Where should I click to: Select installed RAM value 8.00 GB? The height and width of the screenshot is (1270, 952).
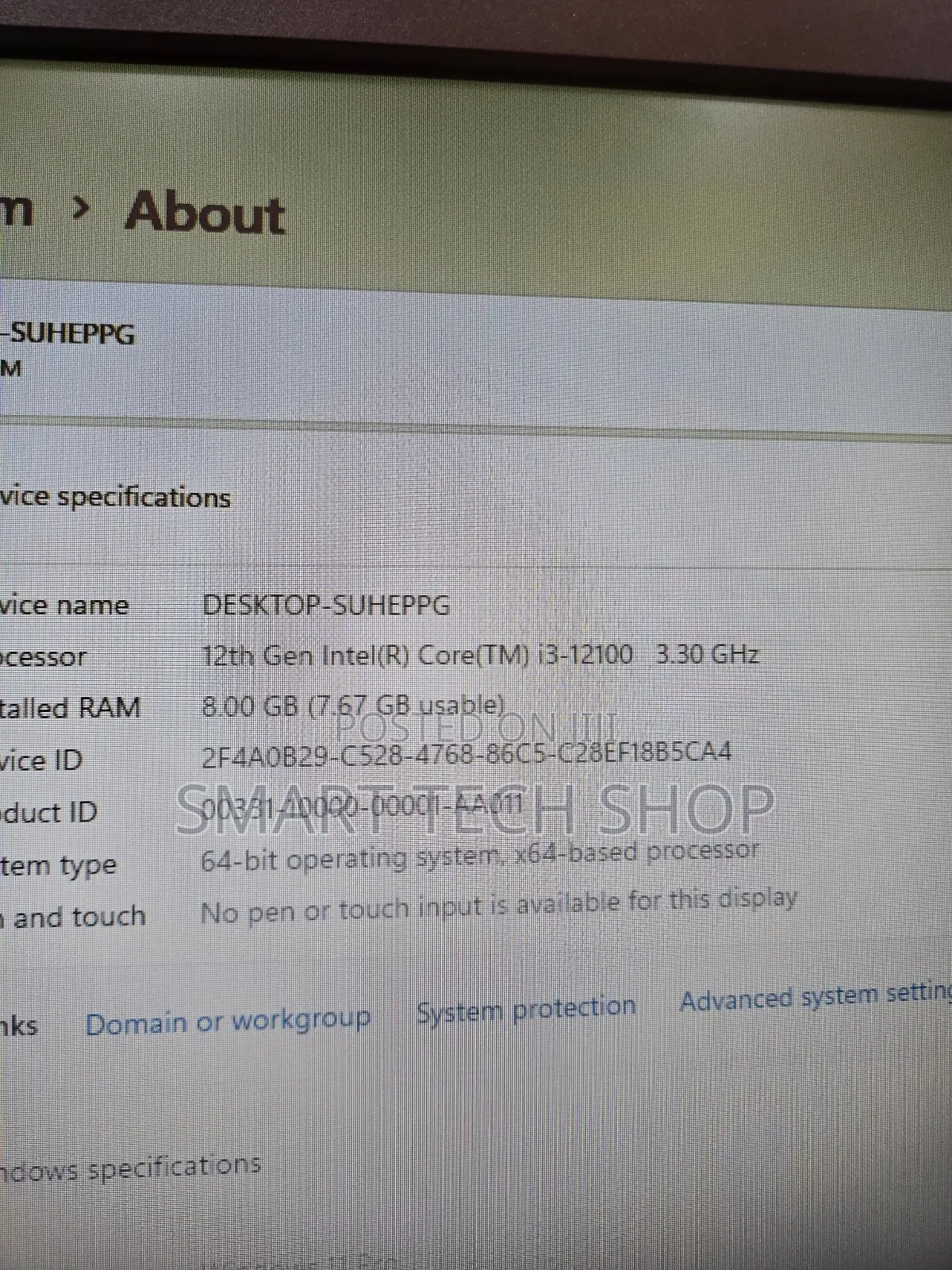pos(353,706)
